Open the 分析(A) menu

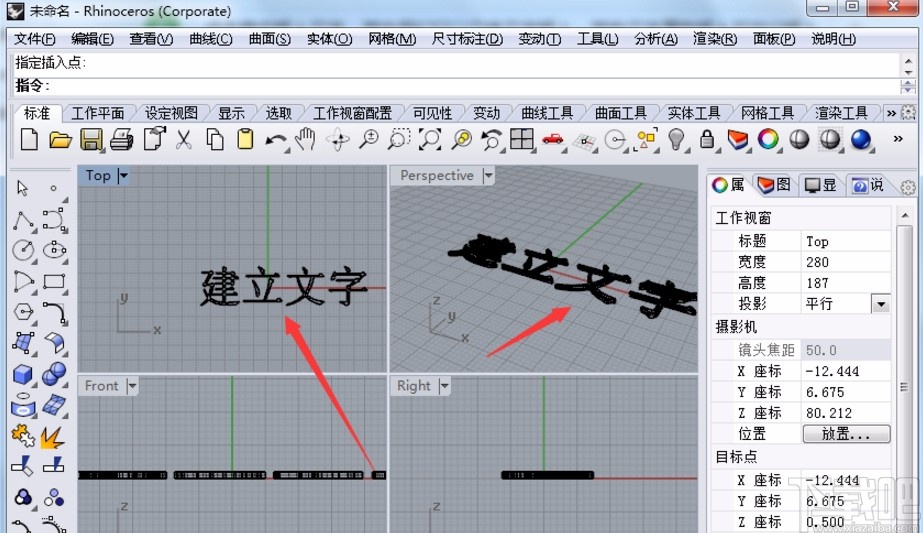tap(656, 39)
